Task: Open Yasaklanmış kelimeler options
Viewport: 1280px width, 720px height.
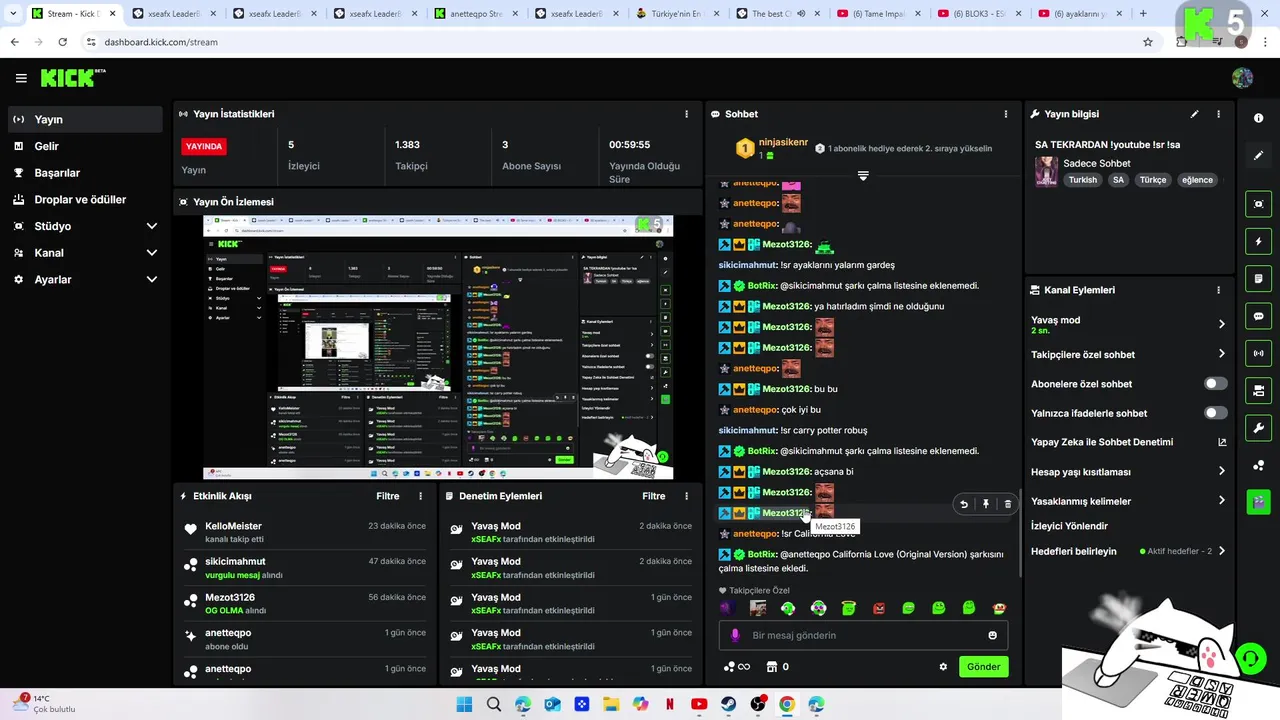Action: (x=1221, y=501)
